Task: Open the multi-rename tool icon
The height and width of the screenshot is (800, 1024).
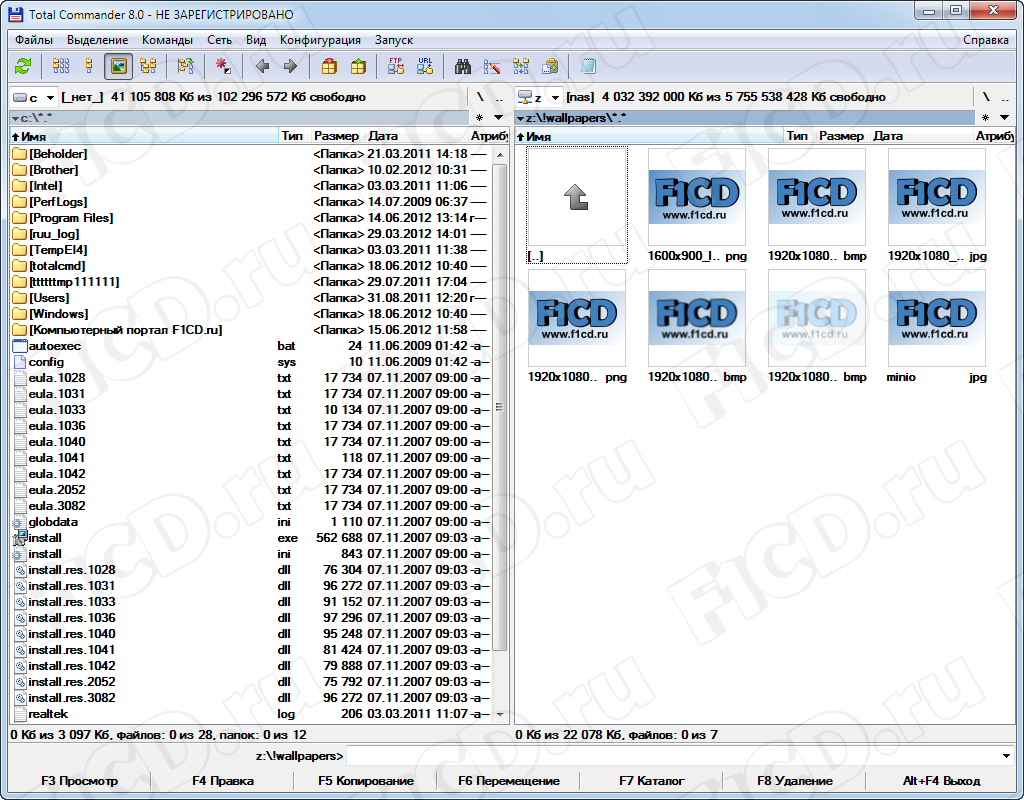Action: click(492, 66)
